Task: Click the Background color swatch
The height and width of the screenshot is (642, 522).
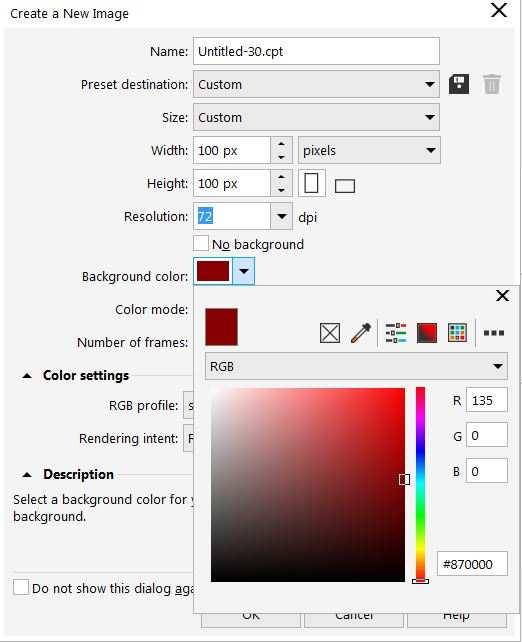Action: 213,271
